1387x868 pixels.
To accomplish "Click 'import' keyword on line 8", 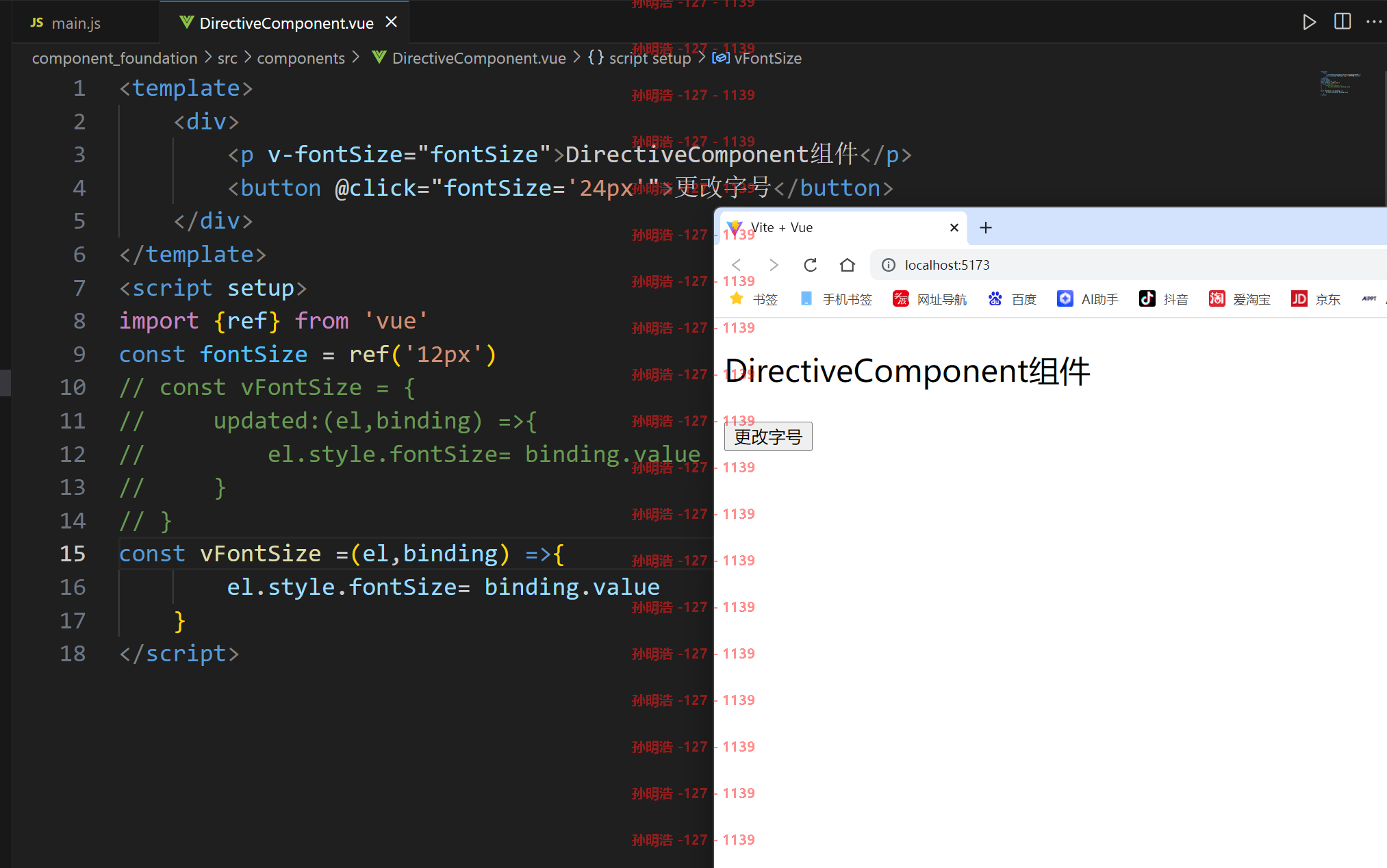I will (x=159, y=321).
